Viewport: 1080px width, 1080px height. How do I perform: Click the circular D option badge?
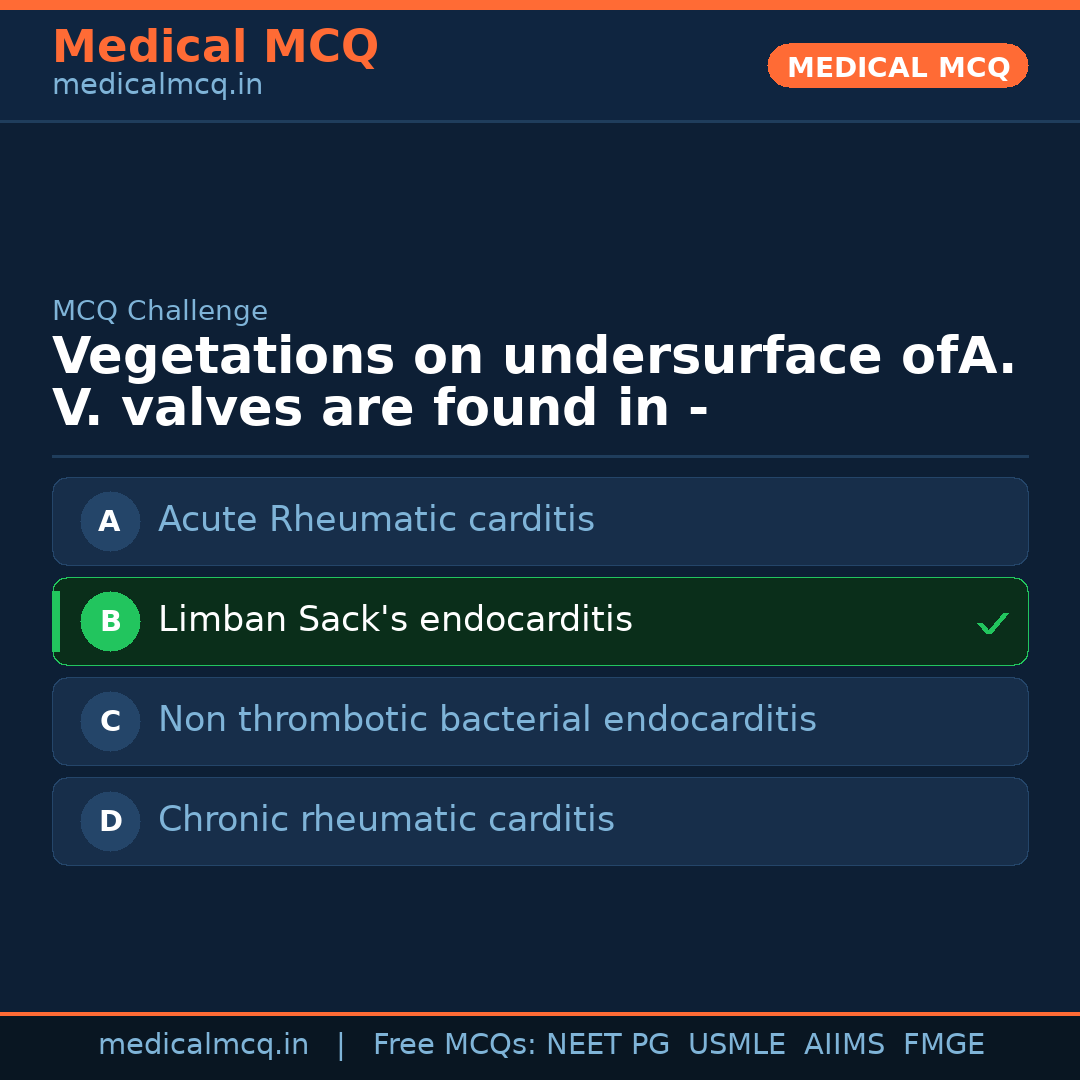pyautogui.click(x=110, y=821)
